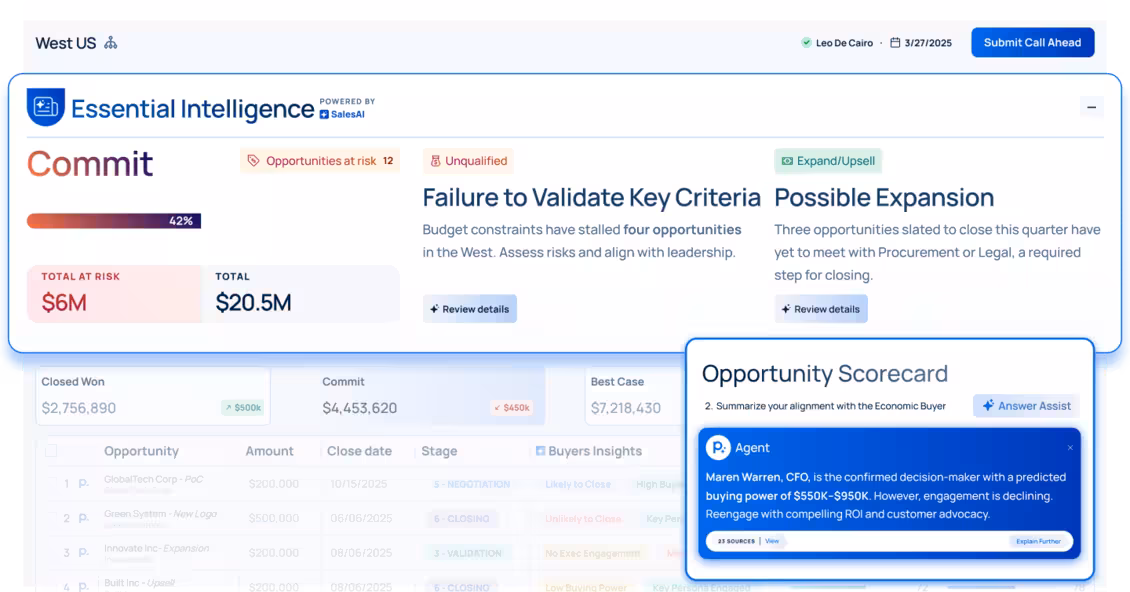Click the $500k green trend badge

pyautogui.click(x=243, y=407)
